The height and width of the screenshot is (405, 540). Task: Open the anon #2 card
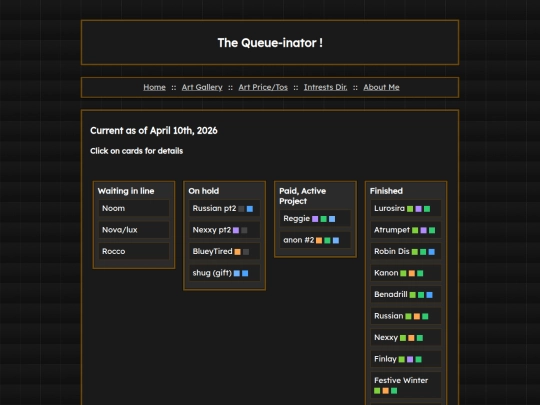coord(315,240)
